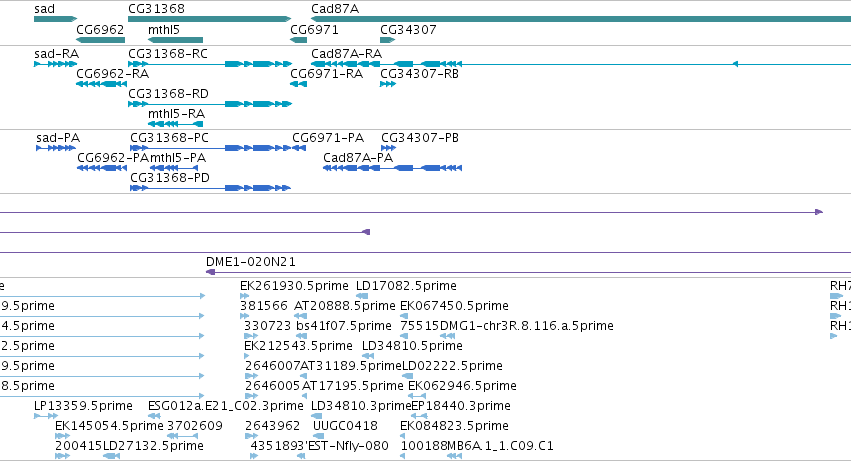Screen dimensions: 851x461
Task: Click the CG34307 gene glyph
Action: coord(388,40)
